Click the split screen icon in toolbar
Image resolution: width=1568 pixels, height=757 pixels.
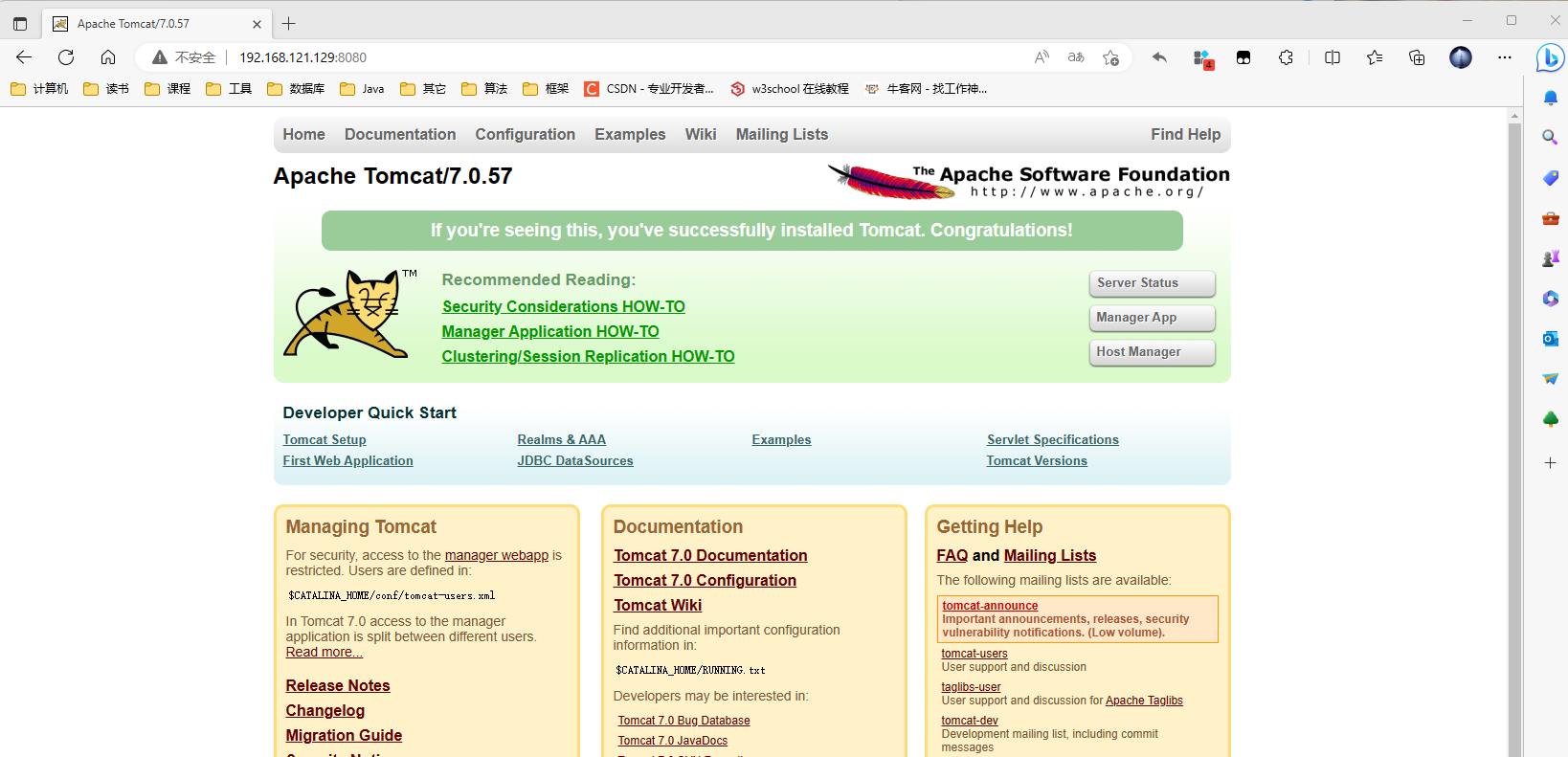(1332, 57)
